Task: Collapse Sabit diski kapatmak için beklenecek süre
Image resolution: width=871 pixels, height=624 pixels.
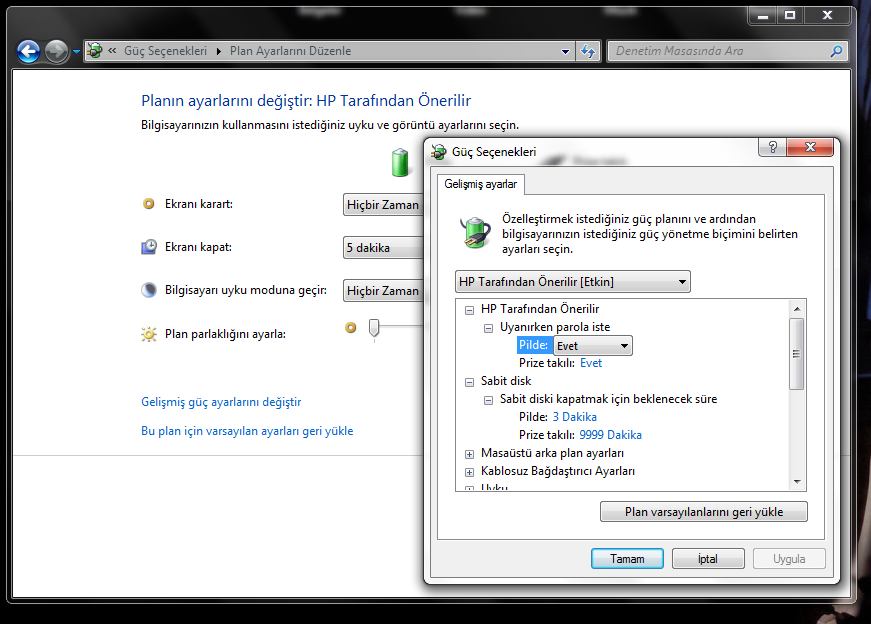Action: click(x=488, y=400)
